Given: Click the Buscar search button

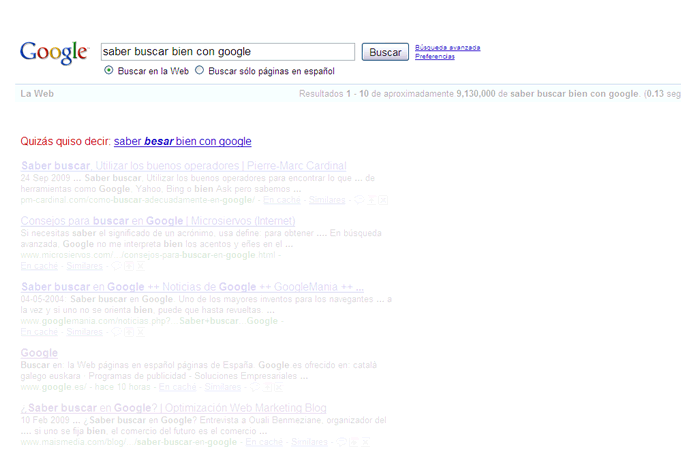Looking at the screenshot, I should [x=385, y=52].
